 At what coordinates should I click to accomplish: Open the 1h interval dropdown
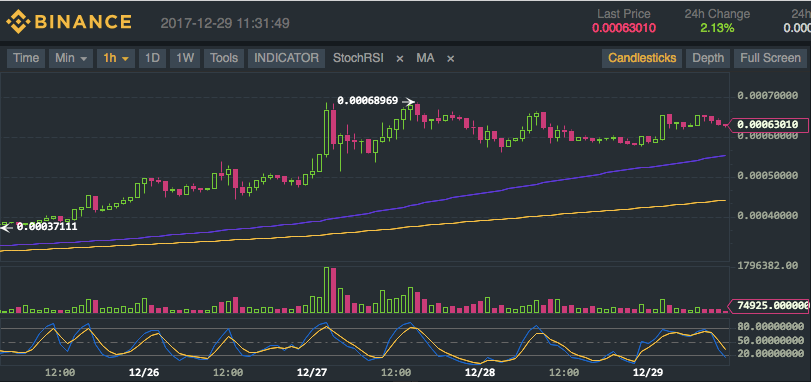[116, 58]
